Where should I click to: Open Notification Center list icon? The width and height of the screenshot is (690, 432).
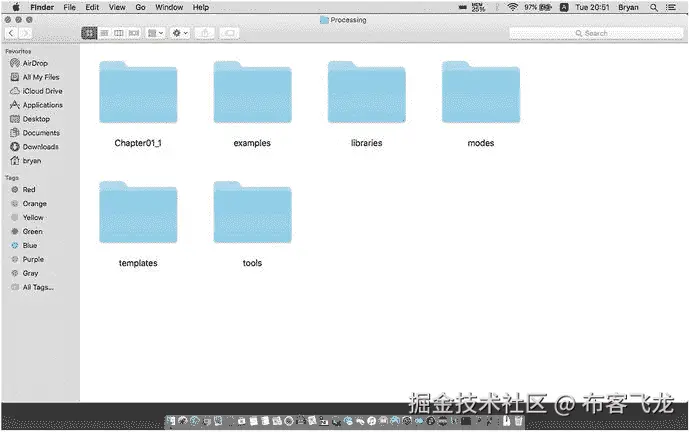(671, 7)
